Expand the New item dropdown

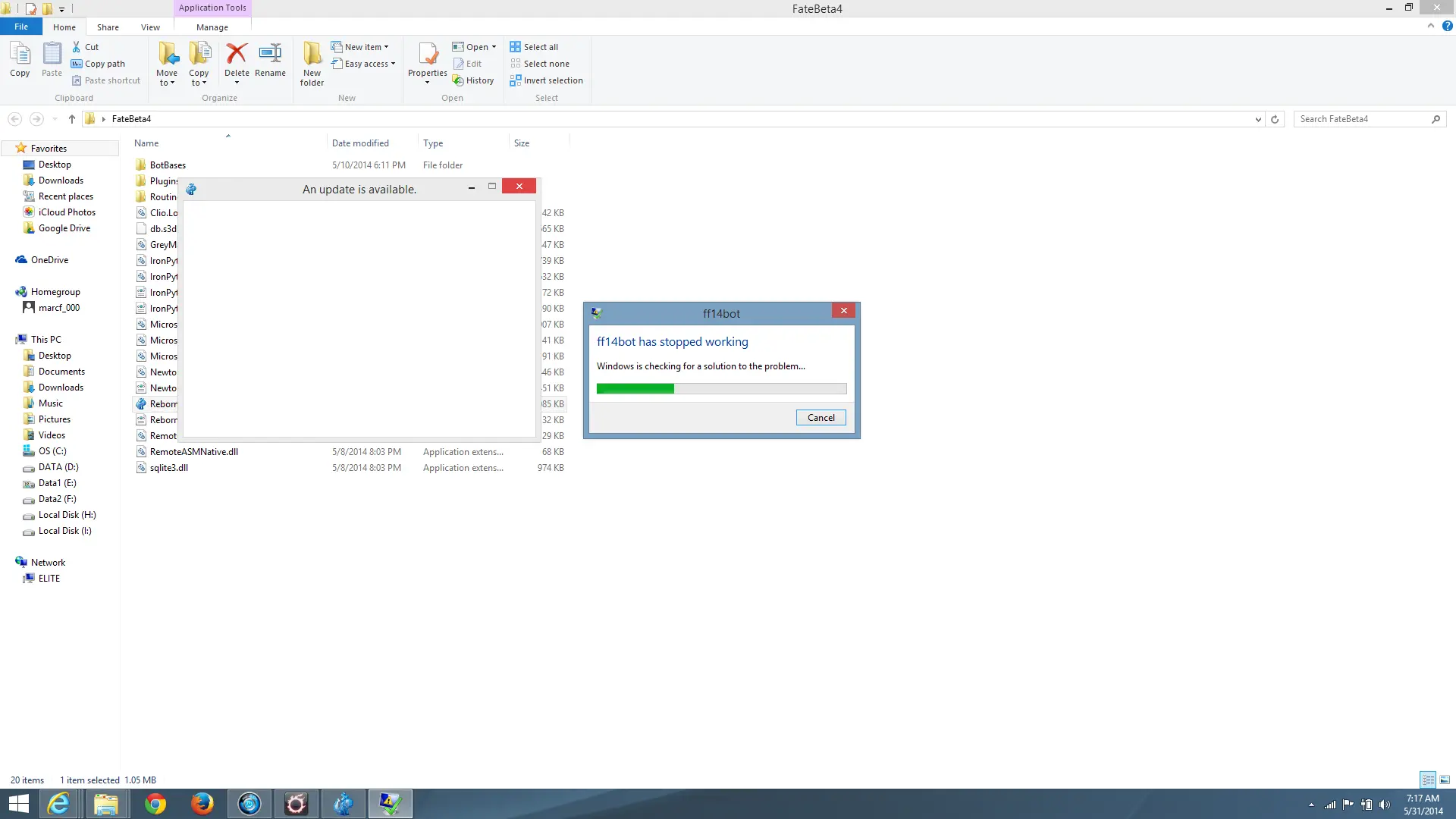[386, 47]
